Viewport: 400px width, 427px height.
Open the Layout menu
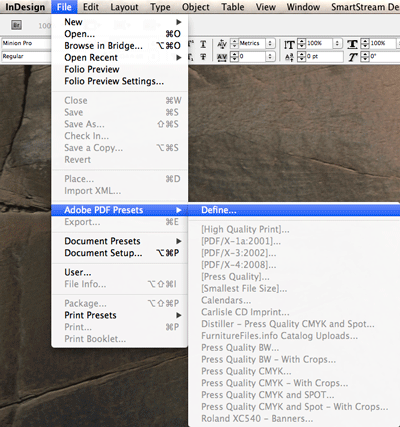tap(124, 7)
